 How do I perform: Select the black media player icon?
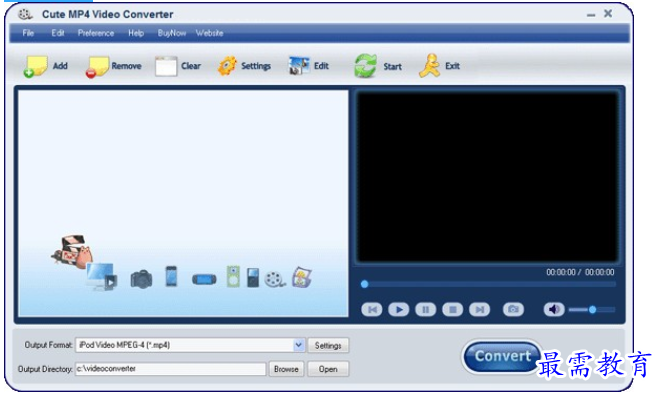[253, 277]
